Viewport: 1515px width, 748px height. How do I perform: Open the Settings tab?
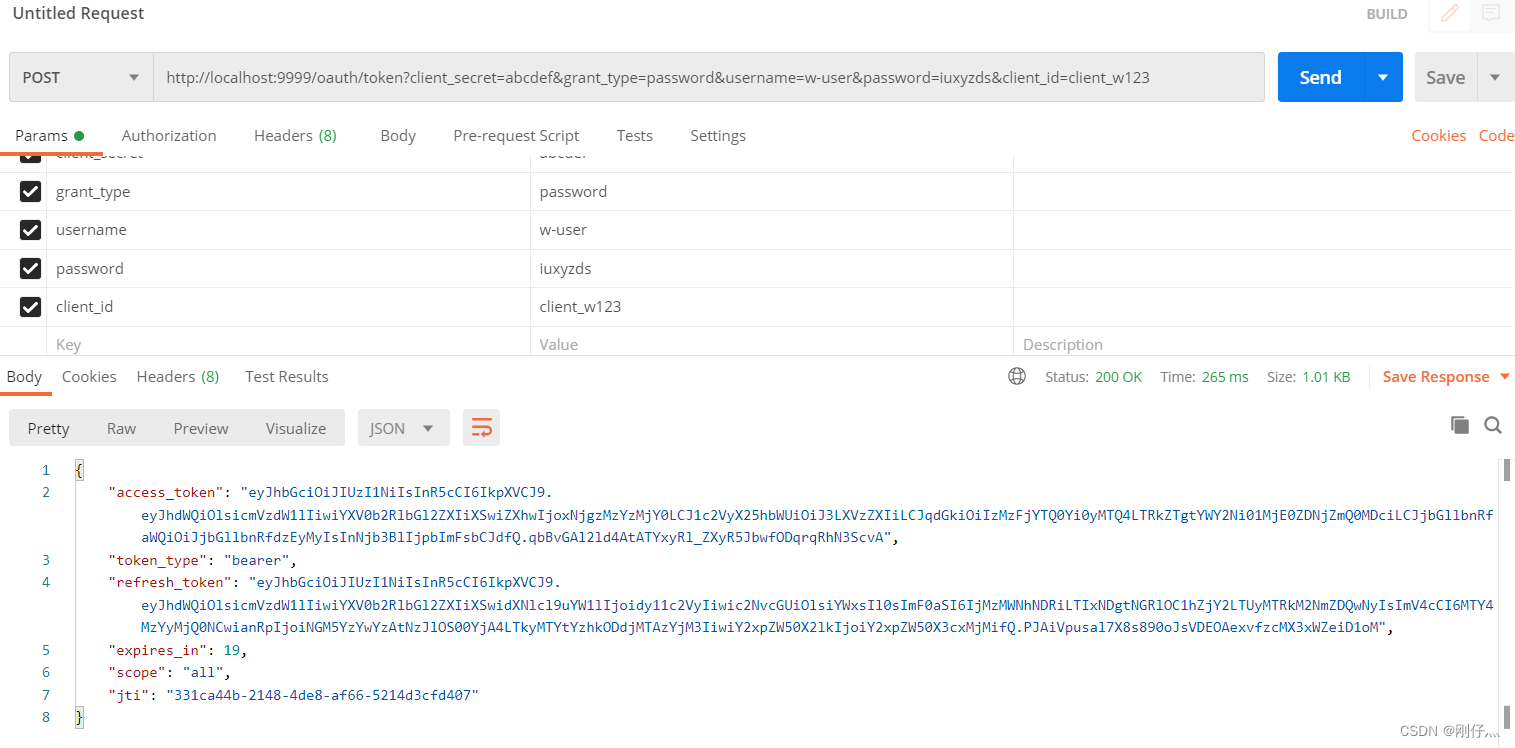coord(718,135)
